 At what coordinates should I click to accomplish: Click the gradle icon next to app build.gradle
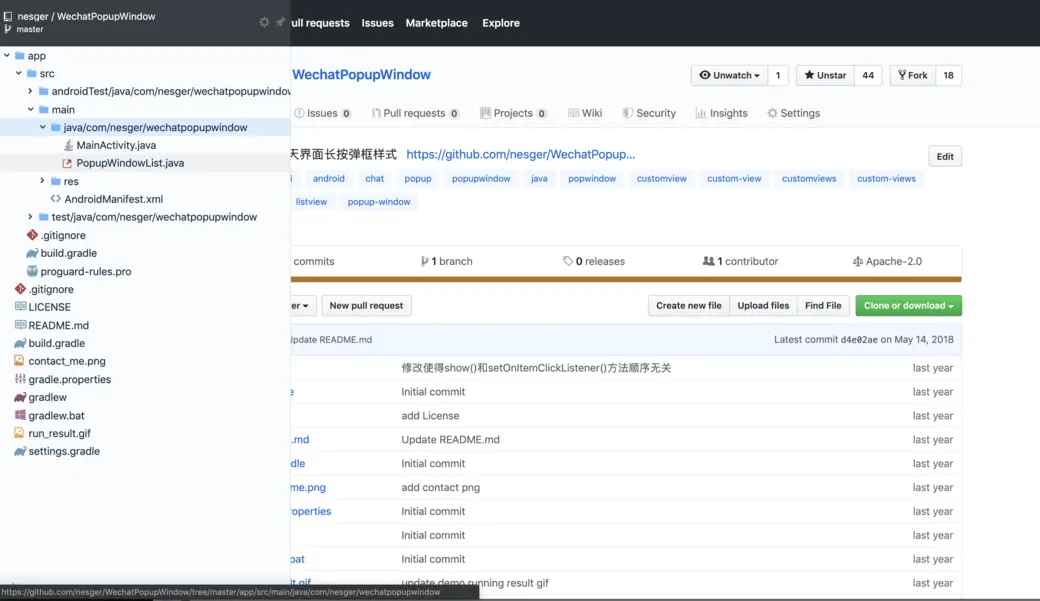pyautogui.click(x=32, y=253)
